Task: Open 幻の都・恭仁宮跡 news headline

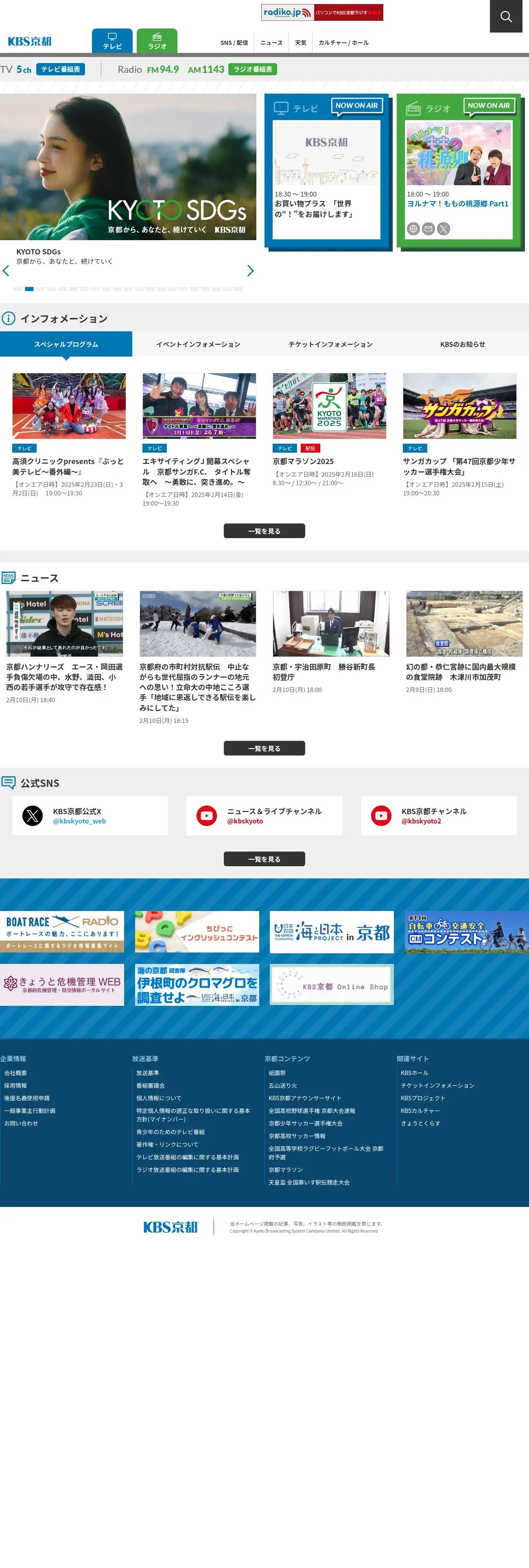Action: tap(461, 672)
